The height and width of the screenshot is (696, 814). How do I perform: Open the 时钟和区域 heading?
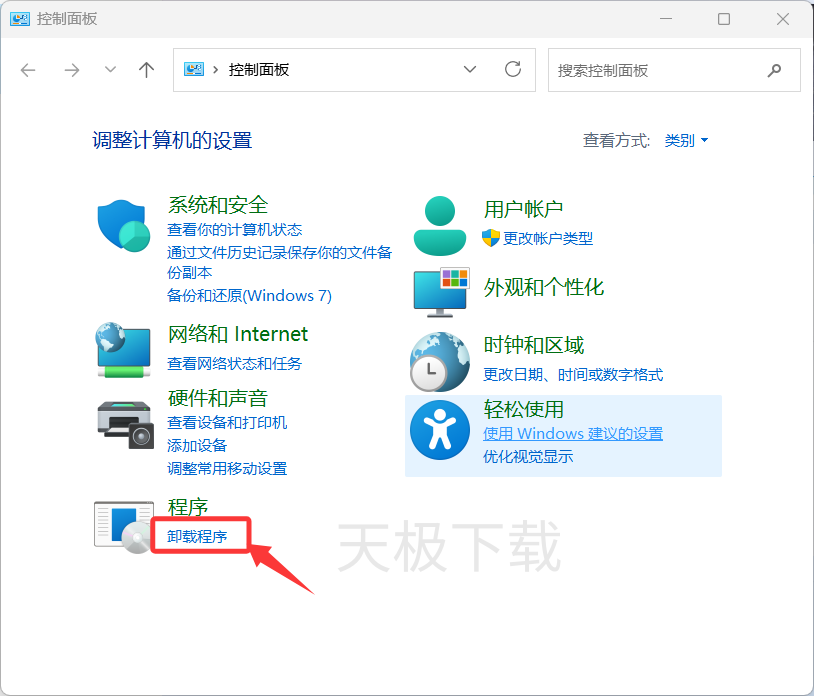pos(534,345)
